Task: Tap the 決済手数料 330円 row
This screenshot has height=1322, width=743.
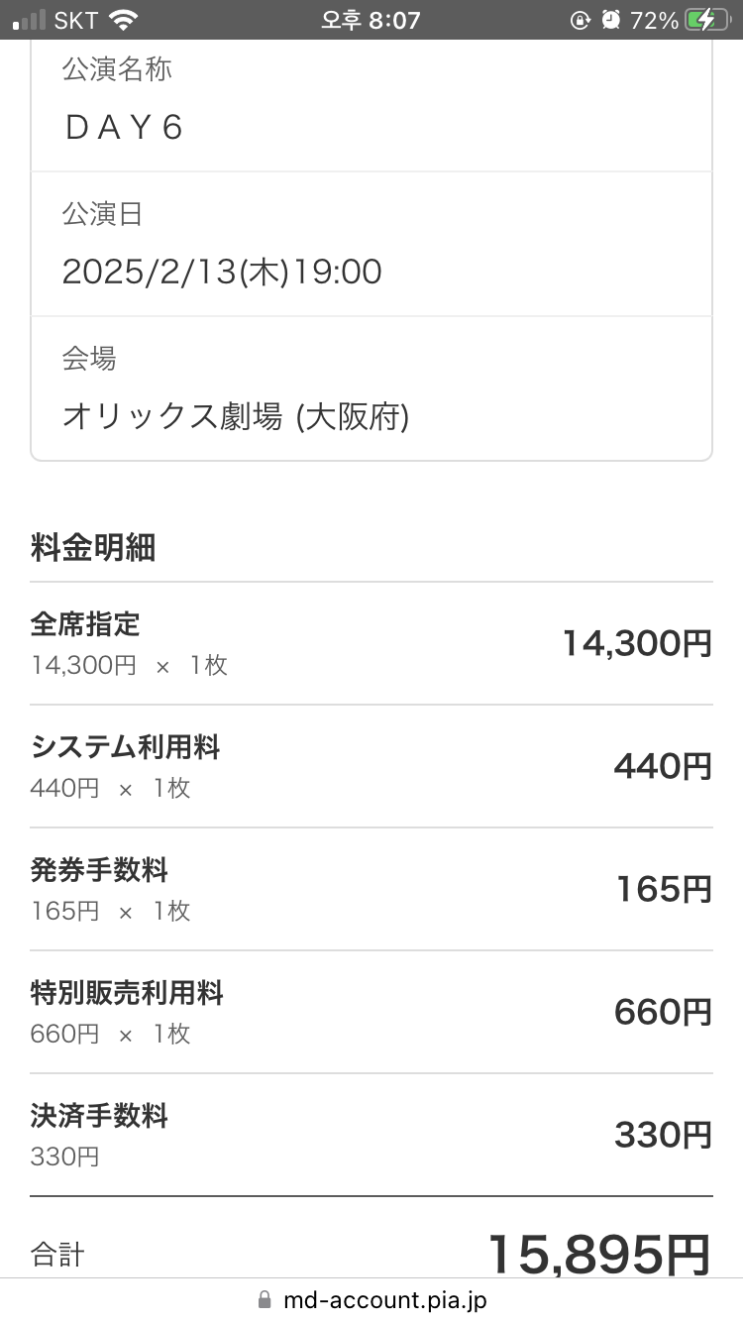Action: (x=371, y=1135)
